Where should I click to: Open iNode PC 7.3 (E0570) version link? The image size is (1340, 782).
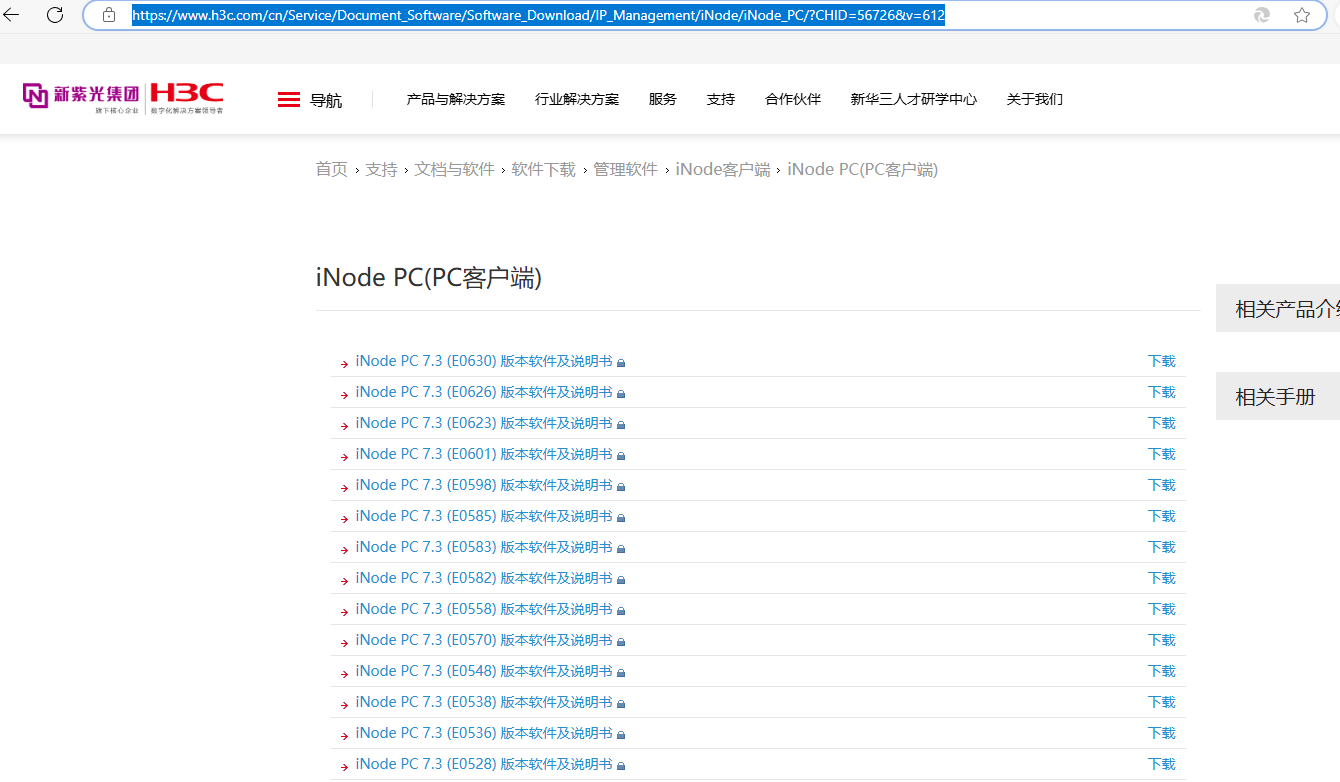coord(484,640)
